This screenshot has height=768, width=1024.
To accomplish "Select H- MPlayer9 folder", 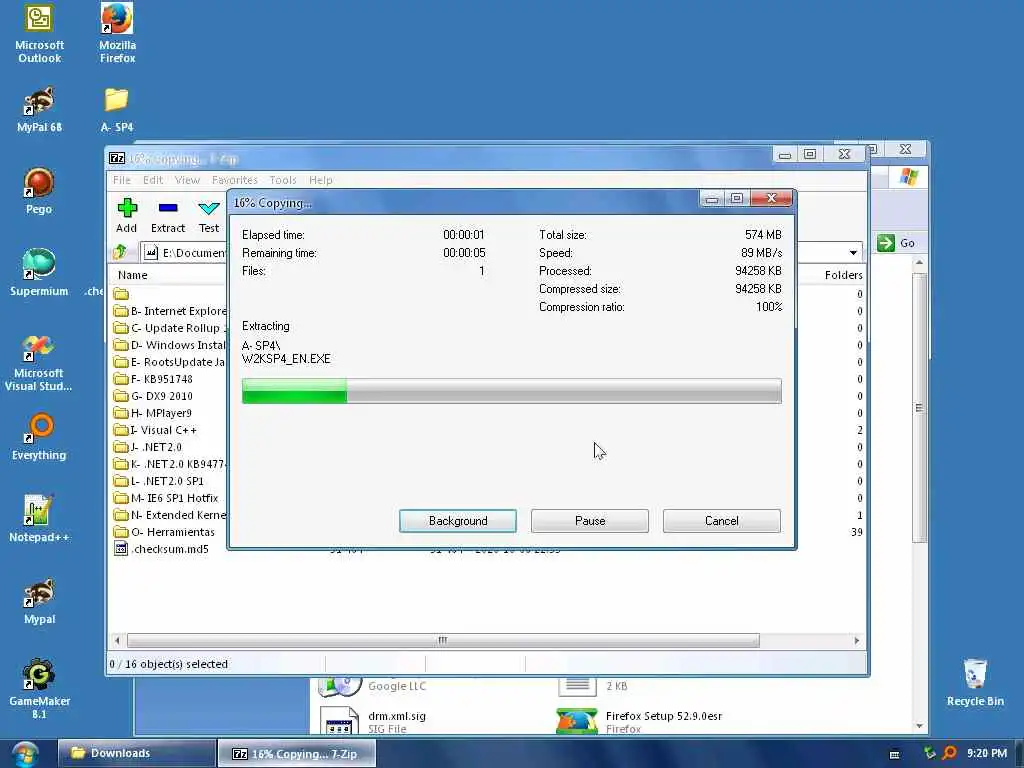I will tap(153, 413).
